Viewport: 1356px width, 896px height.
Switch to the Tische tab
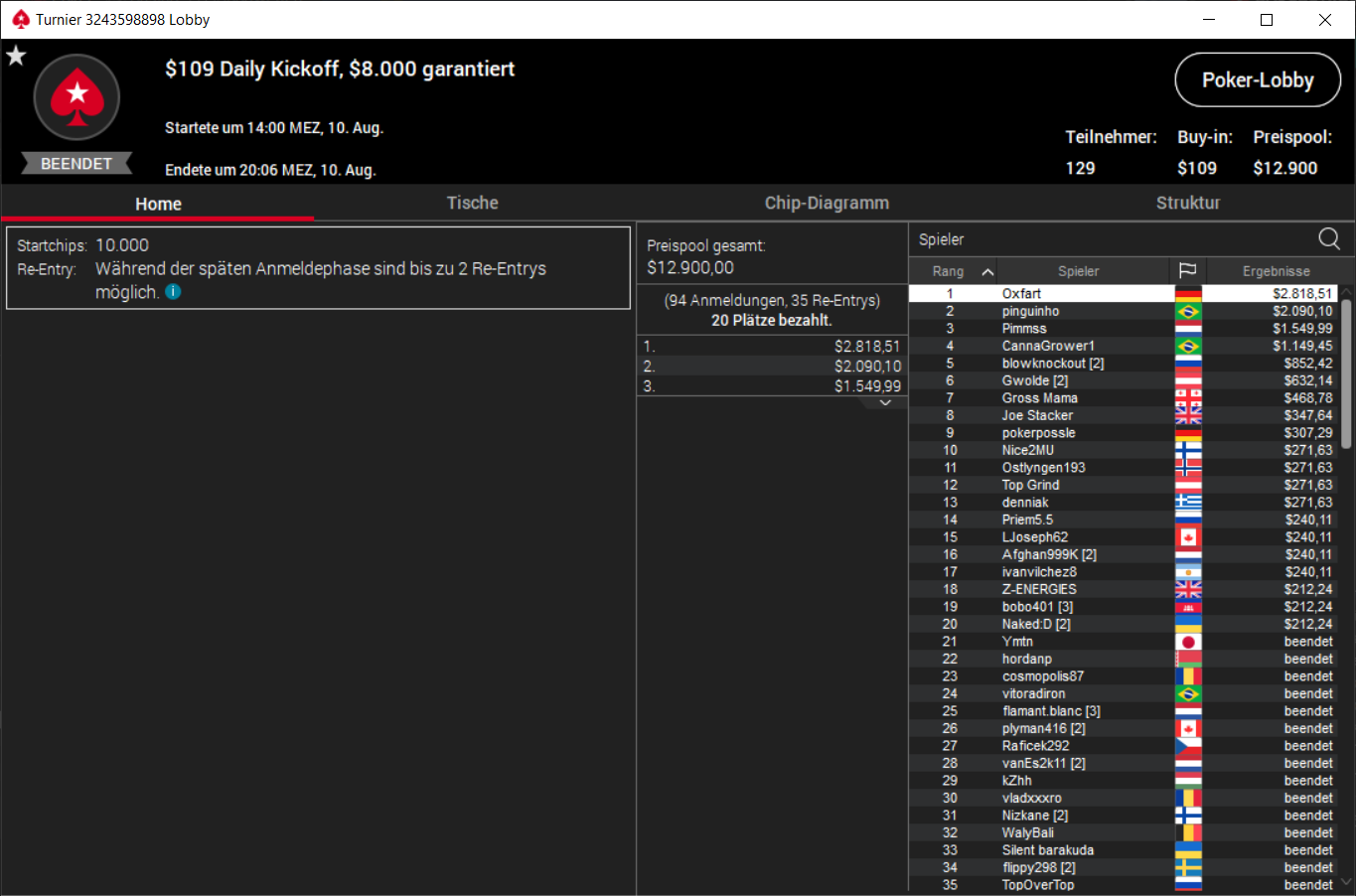point(472,203)
